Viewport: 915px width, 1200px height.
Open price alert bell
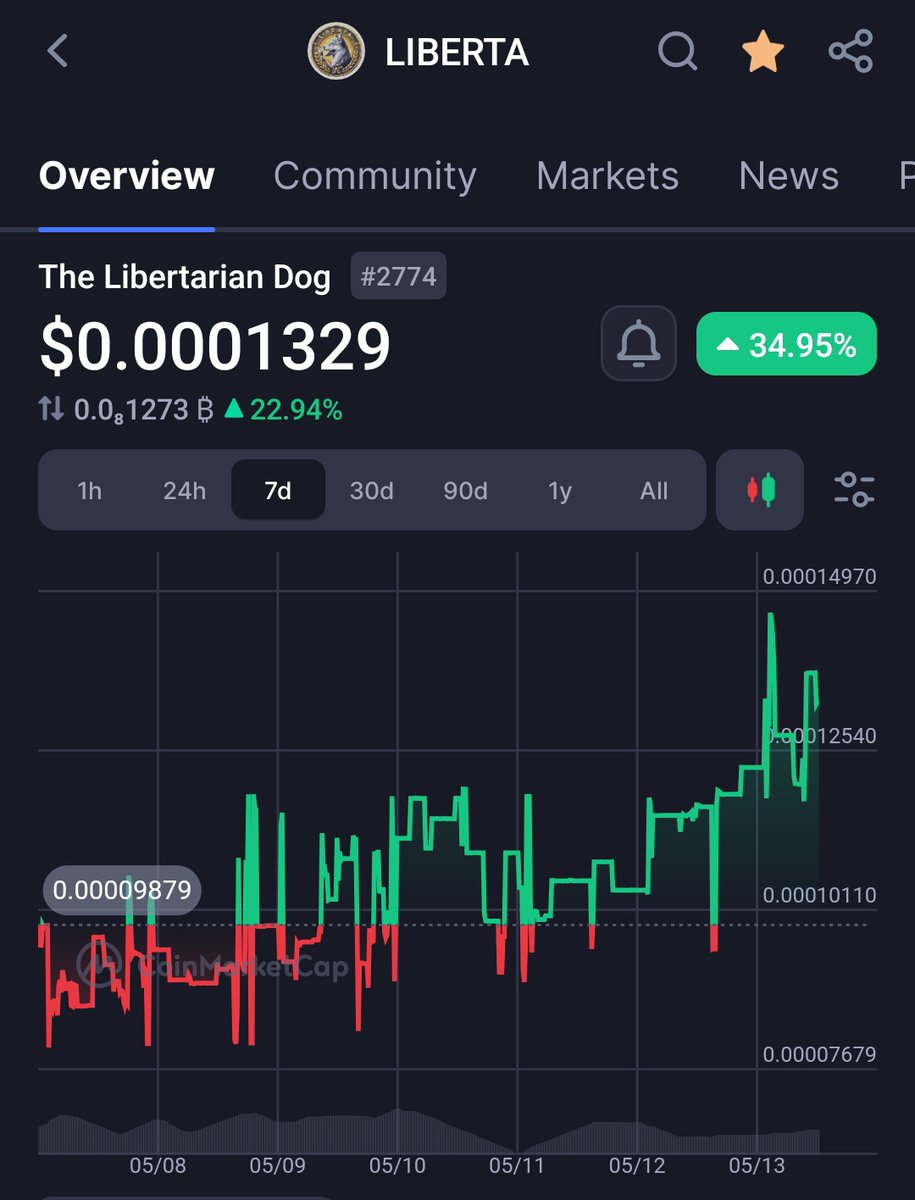[639, 344]
